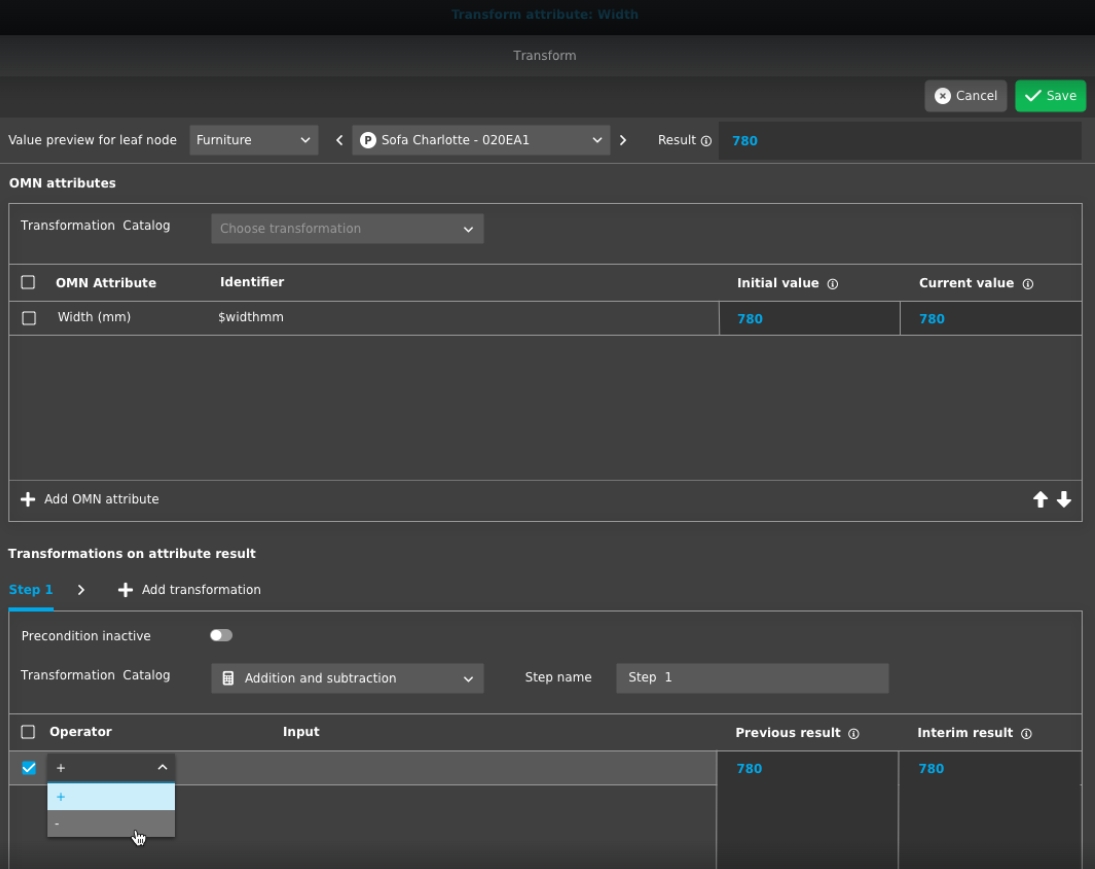Viewport: 1095px width, 869px height.
Task: Click the Interim result info icon
Action: pyautogui.click(x=1025, y=734)
